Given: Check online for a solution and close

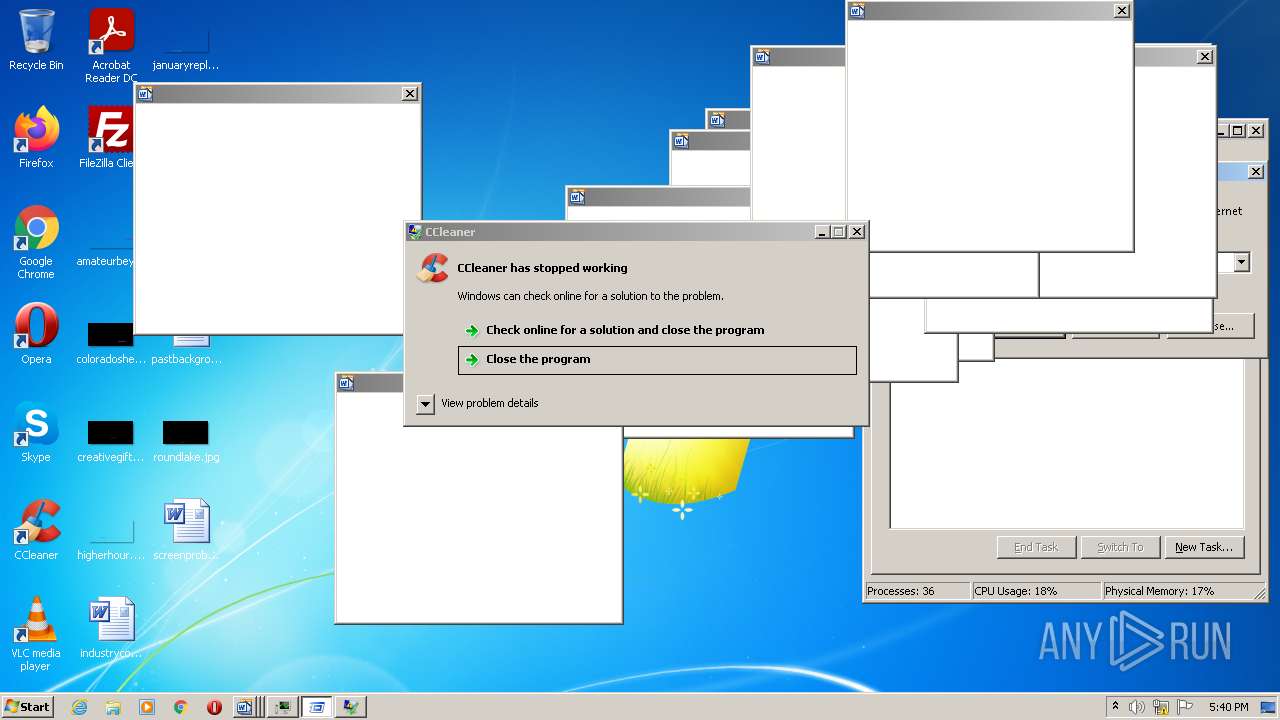Looking at the screenshot, I should 625,330.
